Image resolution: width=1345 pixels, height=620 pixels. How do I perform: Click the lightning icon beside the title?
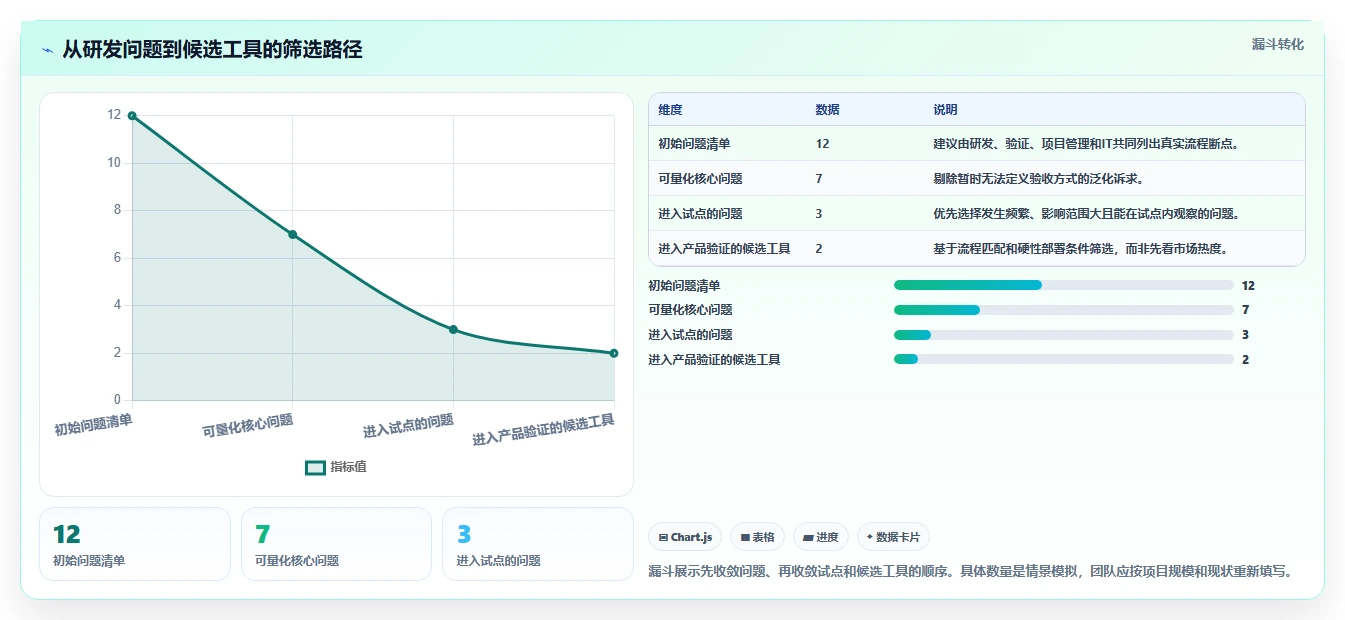click(x=47, y=50)
